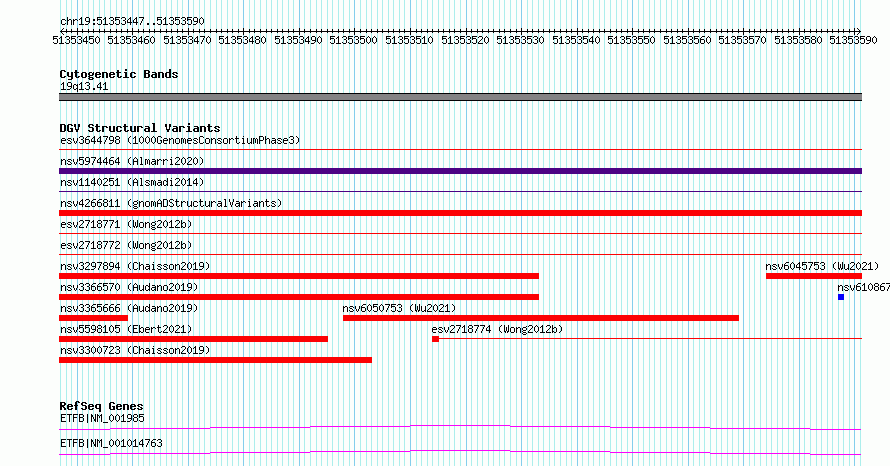Select ruler position 51353450
This screenshot has height=466, width=890.
pyautogui.click(x=76, y=40)
